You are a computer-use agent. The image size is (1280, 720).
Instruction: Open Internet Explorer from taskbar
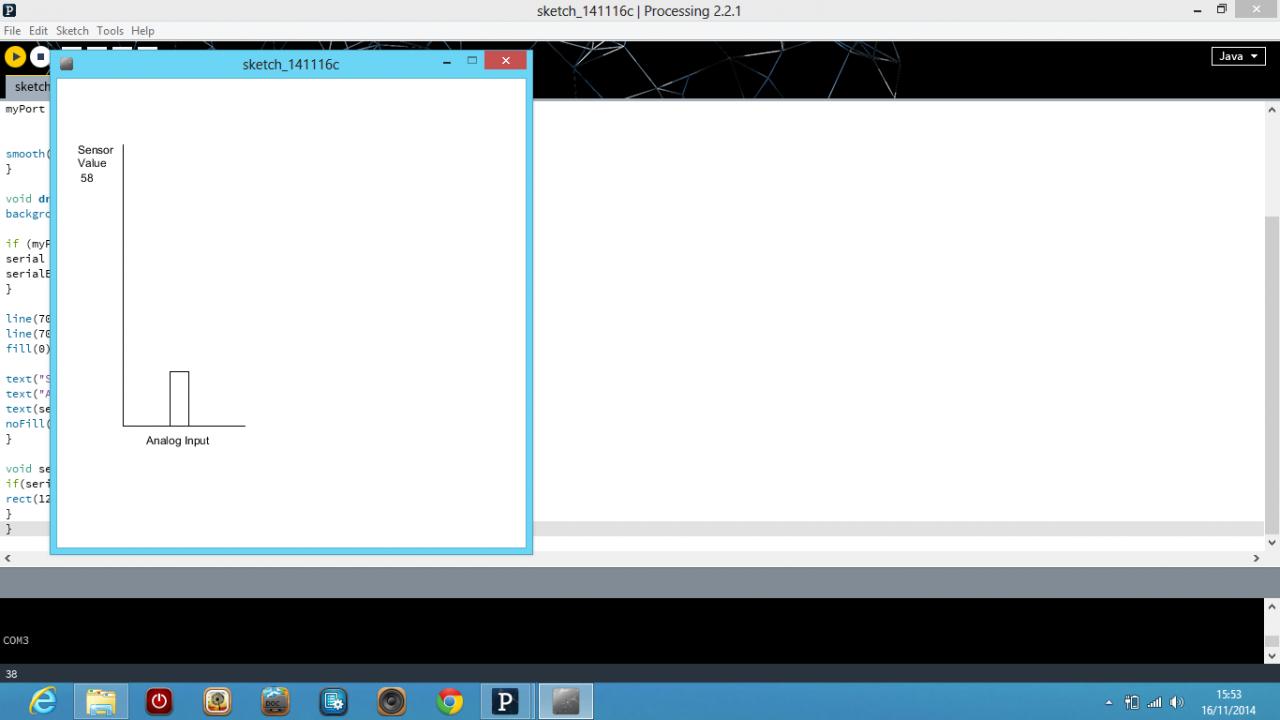(x=43, y=702)
